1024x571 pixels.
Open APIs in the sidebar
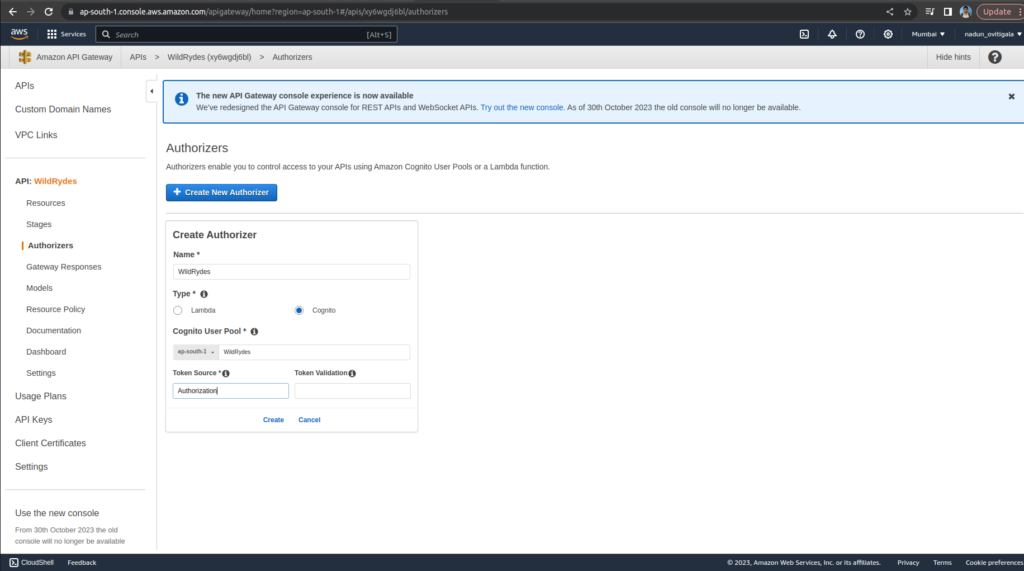click(x=25, y=86)
